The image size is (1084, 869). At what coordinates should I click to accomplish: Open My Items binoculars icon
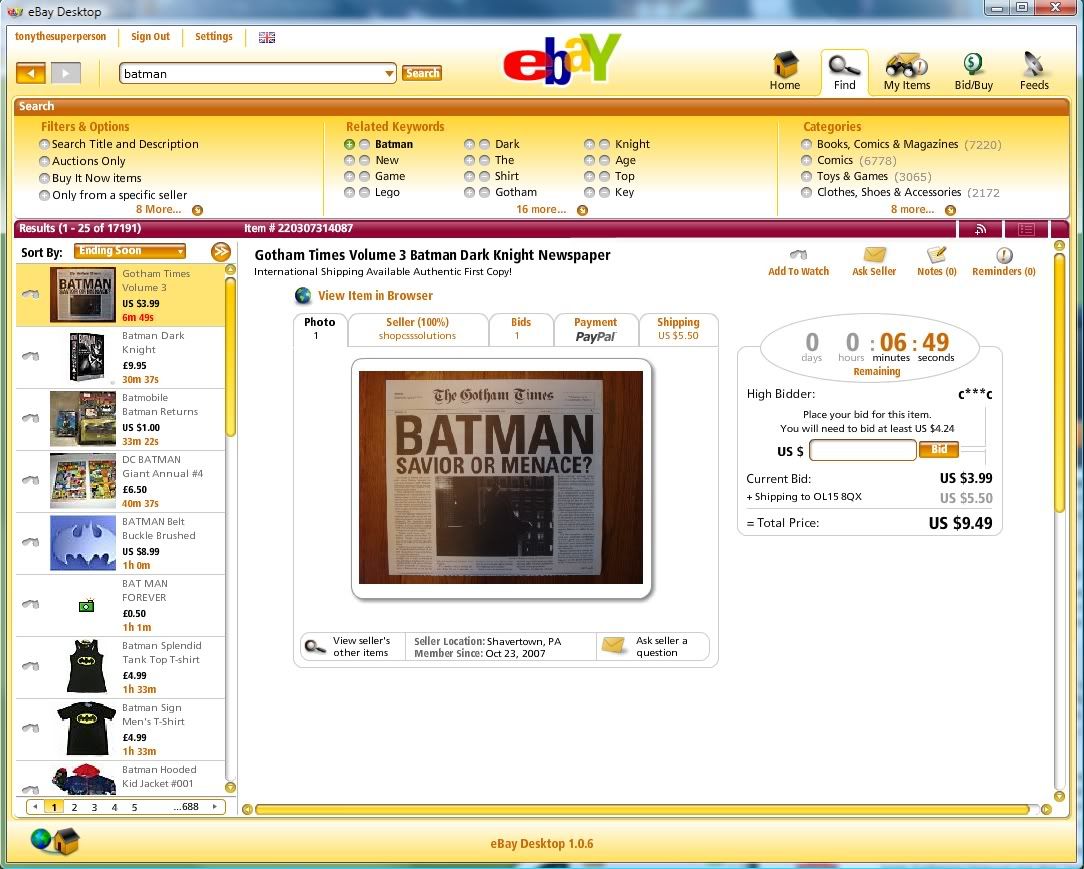click(x=906, y=65)
